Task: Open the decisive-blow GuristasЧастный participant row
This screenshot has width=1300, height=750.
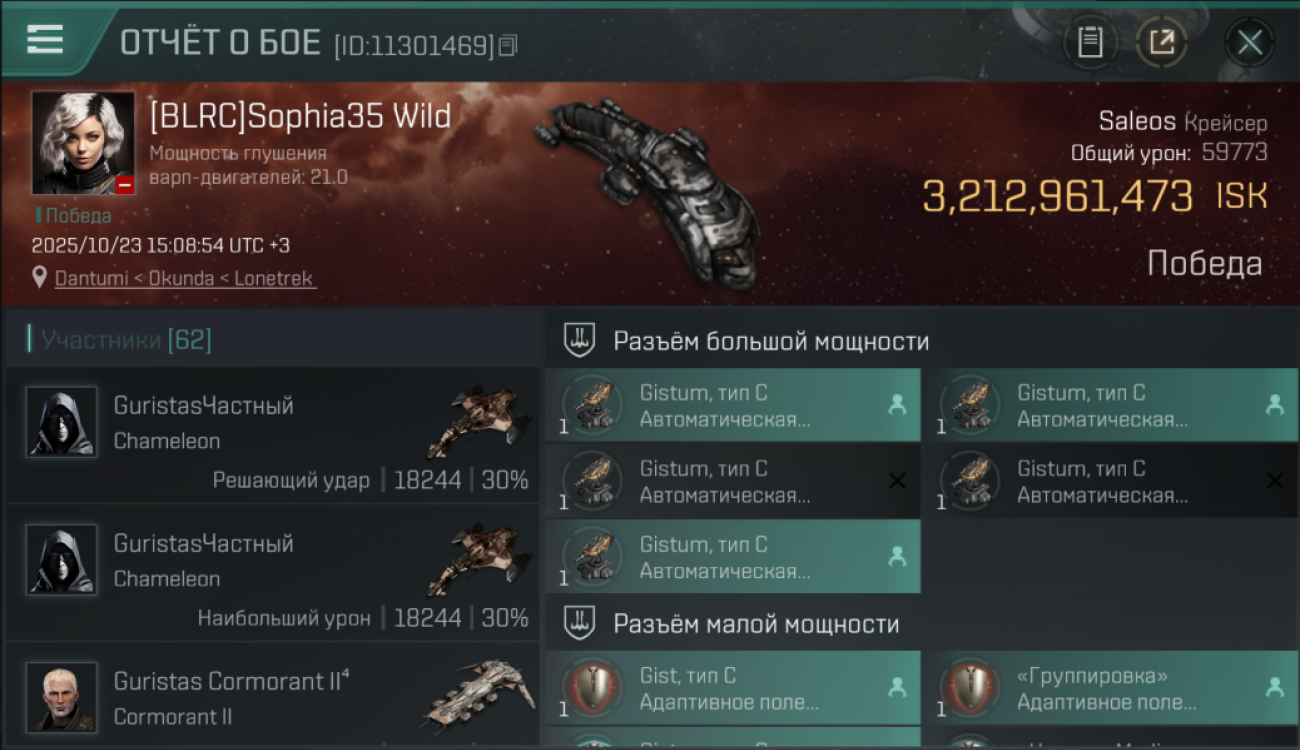Action: coord(272,434)
